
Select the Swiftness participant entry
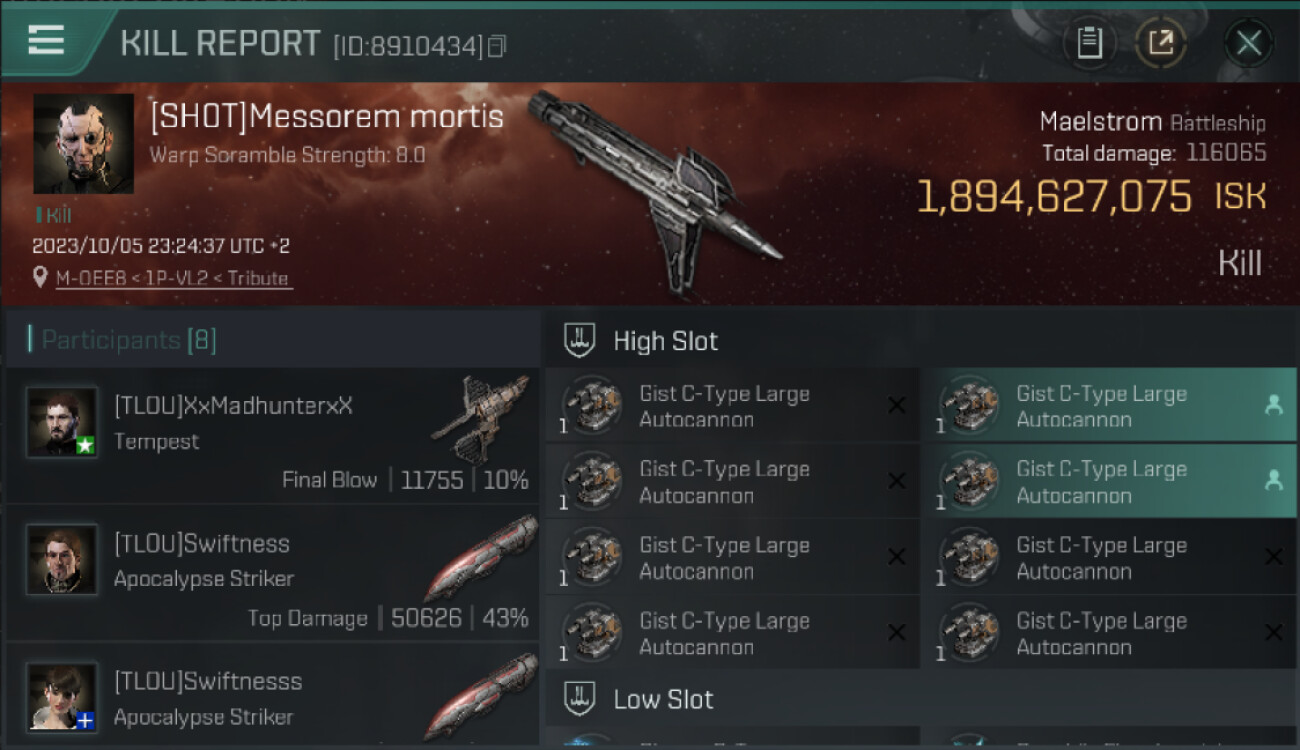(272, 573)
